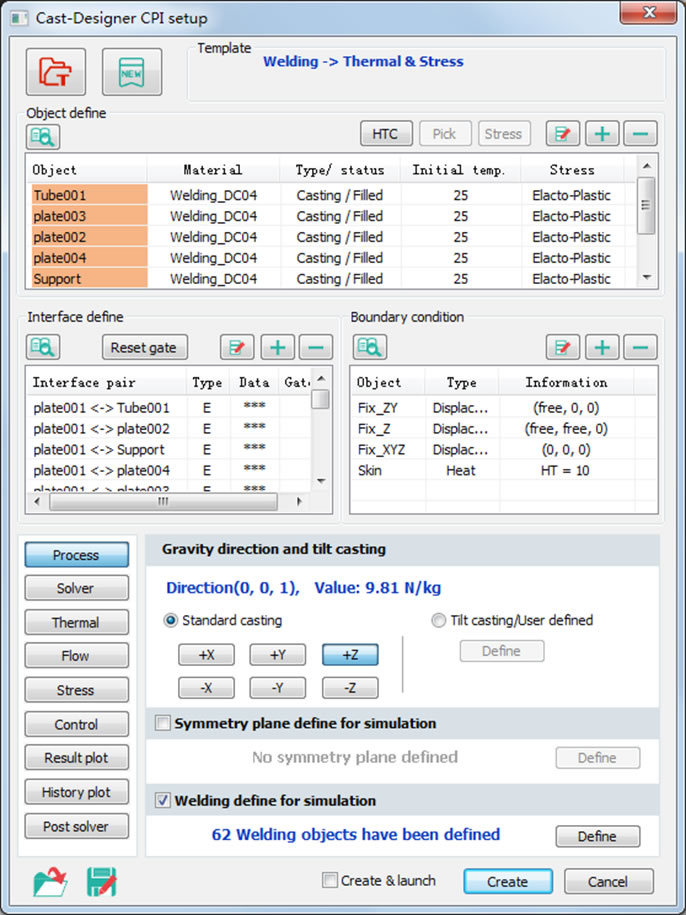Select Skin heat boundary condition row
Viewport: 686px width, 915px height.
pos(504,470)
